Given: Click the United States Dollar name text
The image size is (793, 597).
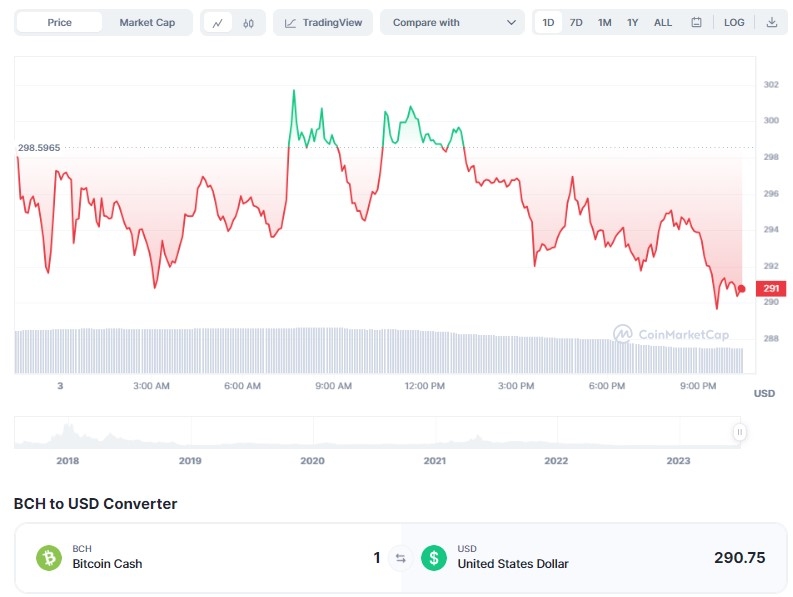Looking at the screenshot, I should click(x=513, y=564).
